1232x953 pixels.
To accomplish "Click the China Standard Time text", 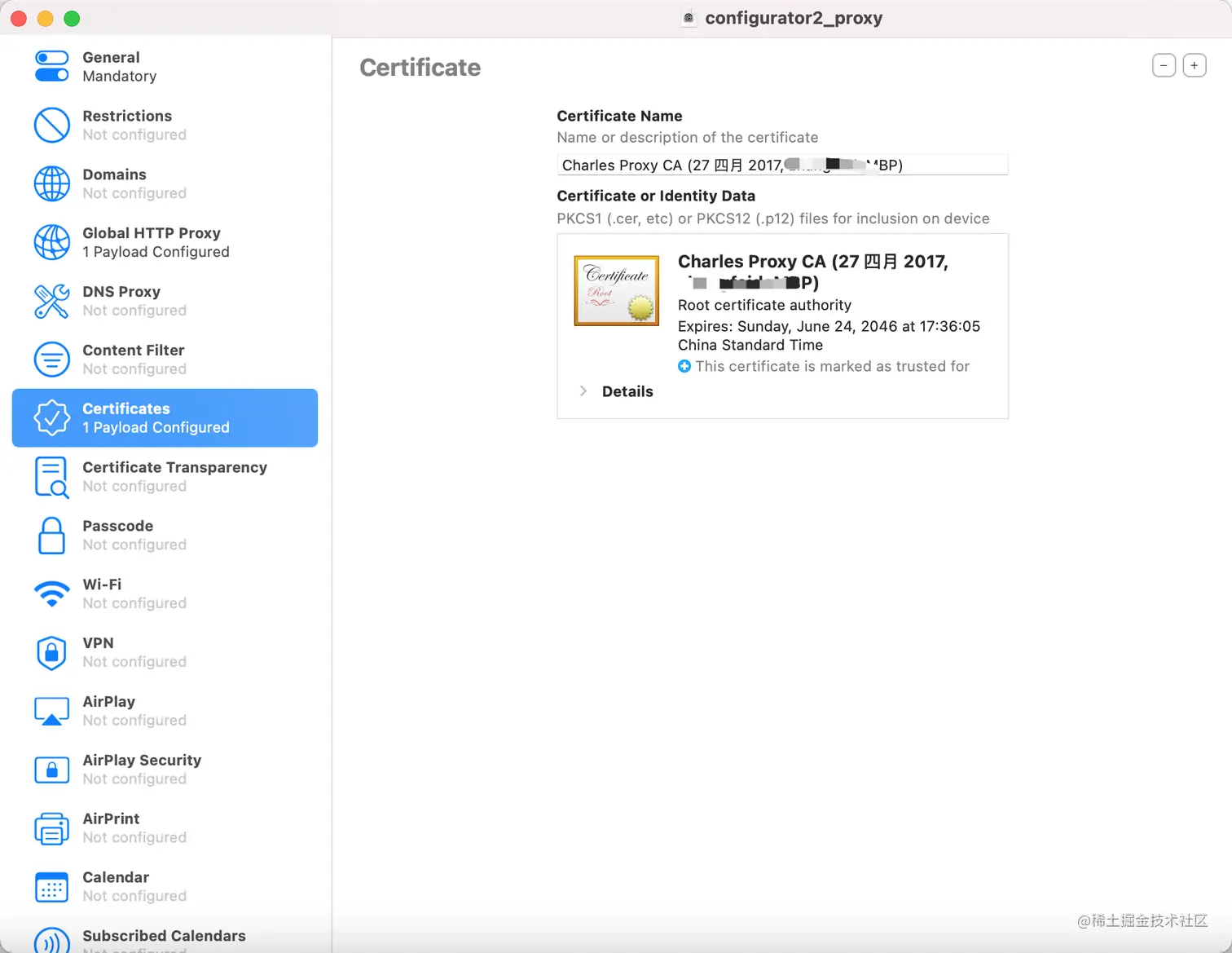I will [750, 345].
